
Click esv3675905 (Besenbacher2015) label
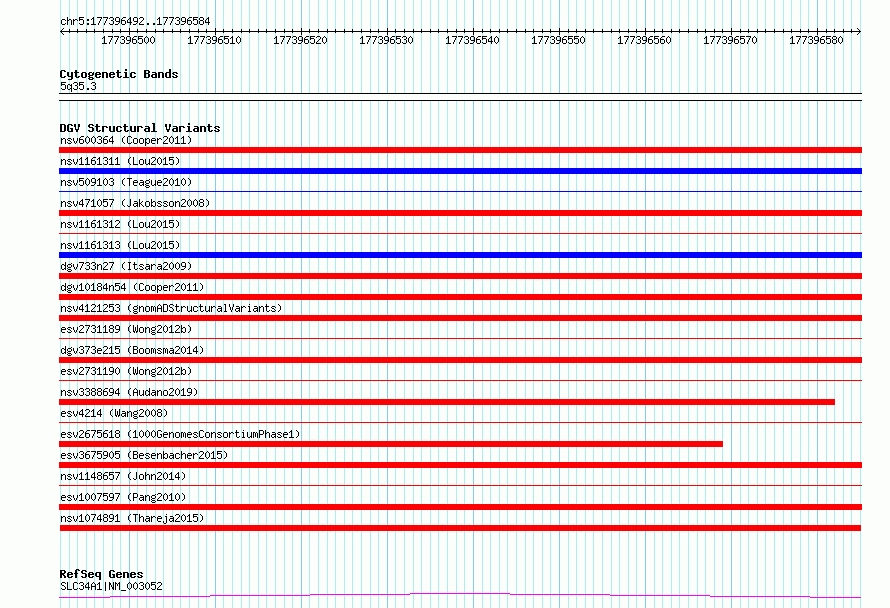click(144, 455)
